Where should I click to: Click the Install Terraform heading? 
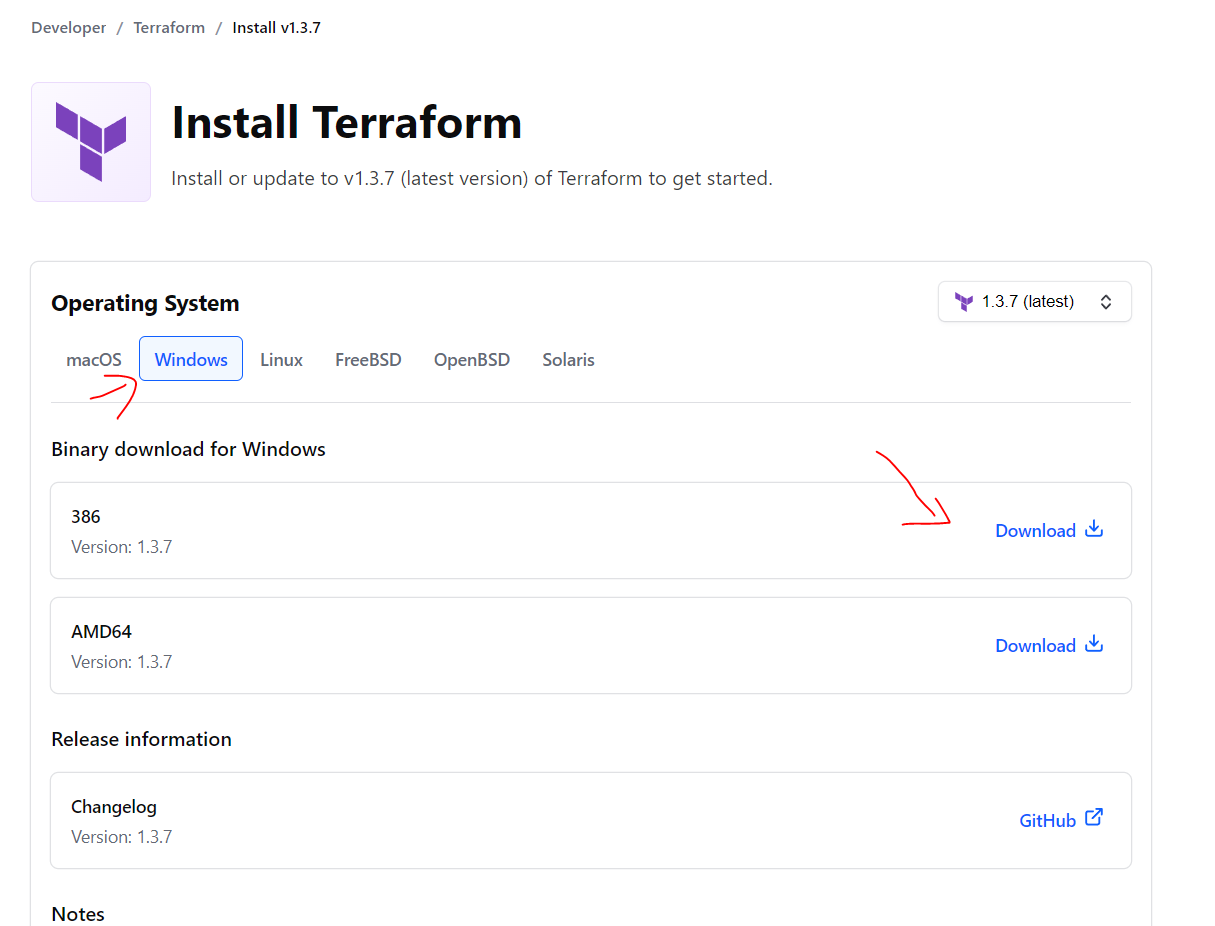[x=347, y=123]
